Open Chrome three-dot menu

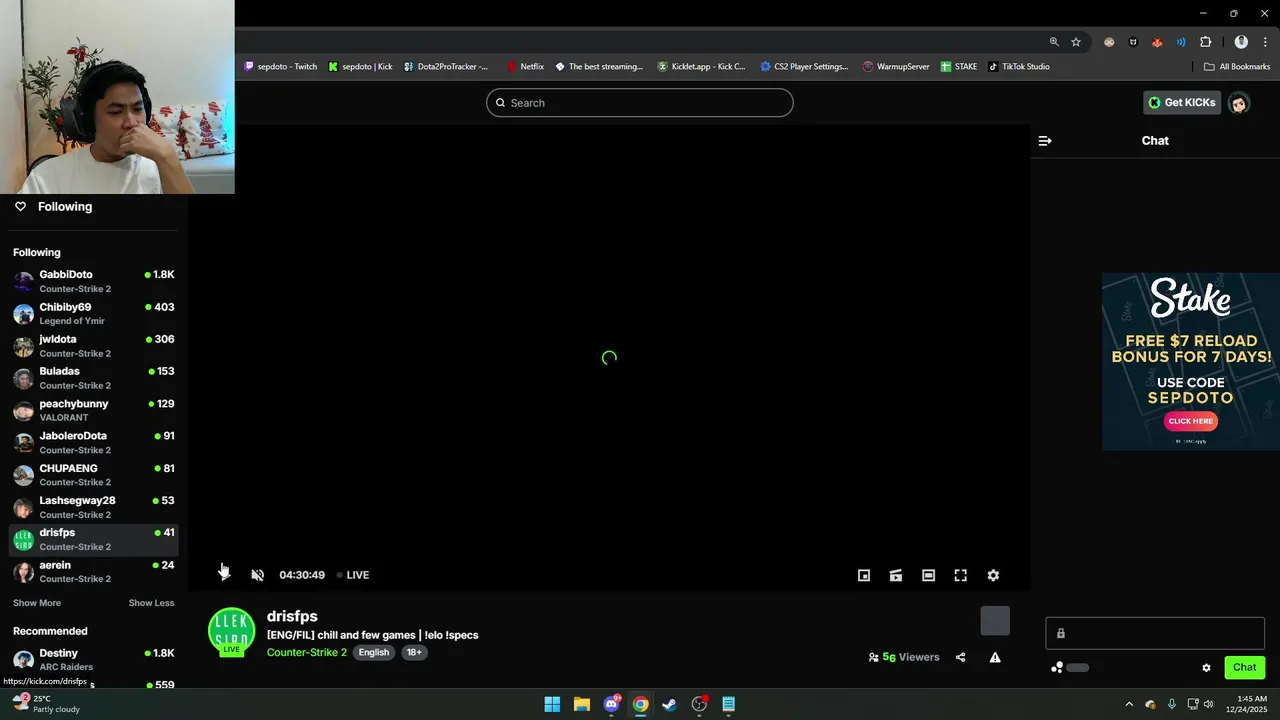1265,42
